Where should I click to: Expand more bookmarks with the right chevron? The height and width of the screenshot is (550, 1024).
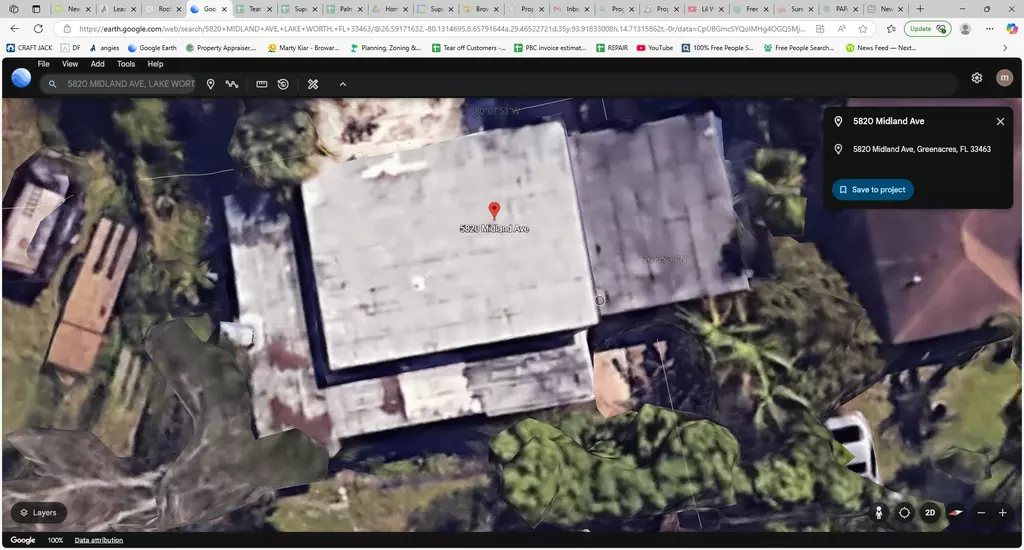[1005, 48]
